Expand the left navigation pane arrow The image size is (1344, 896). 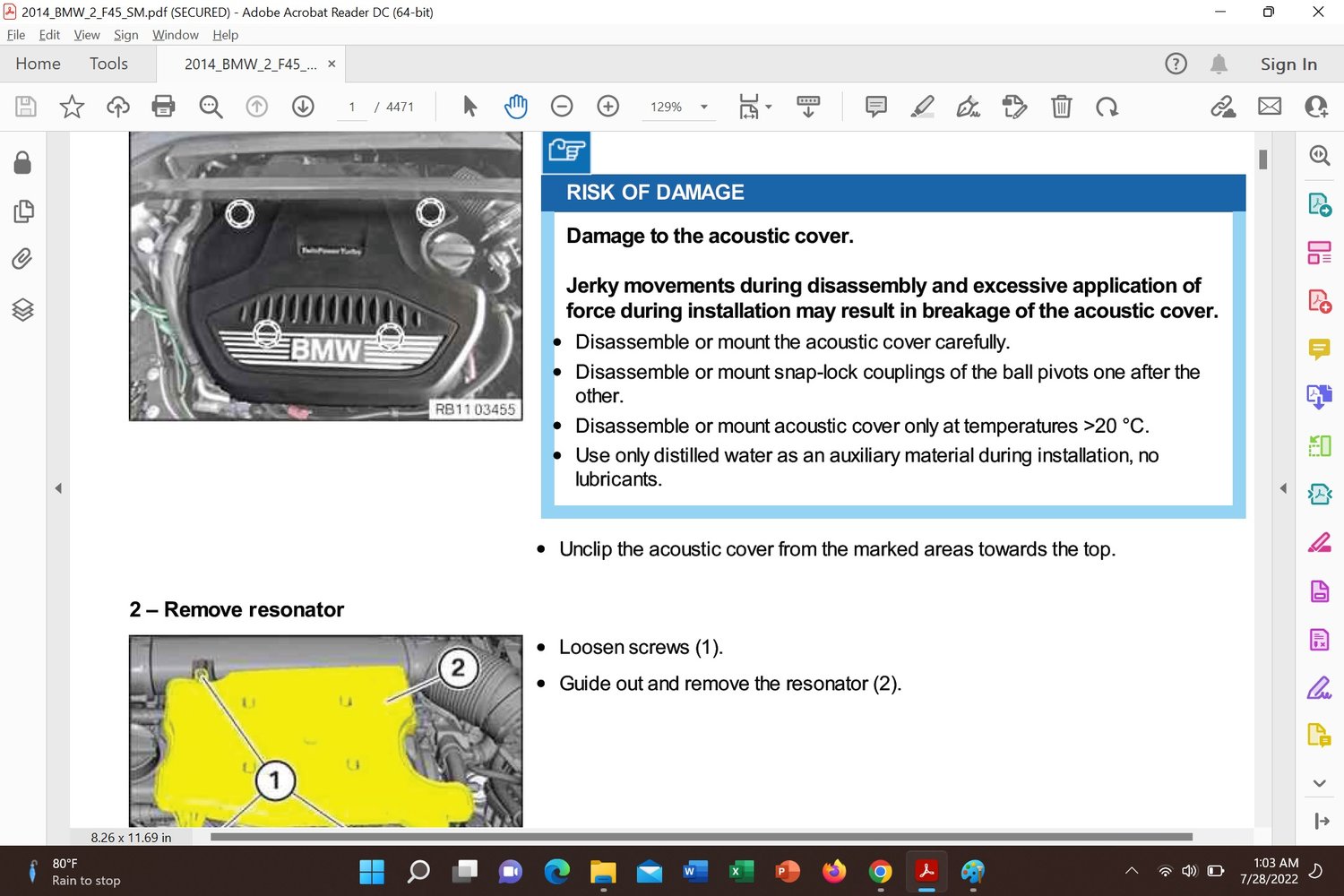58,488
